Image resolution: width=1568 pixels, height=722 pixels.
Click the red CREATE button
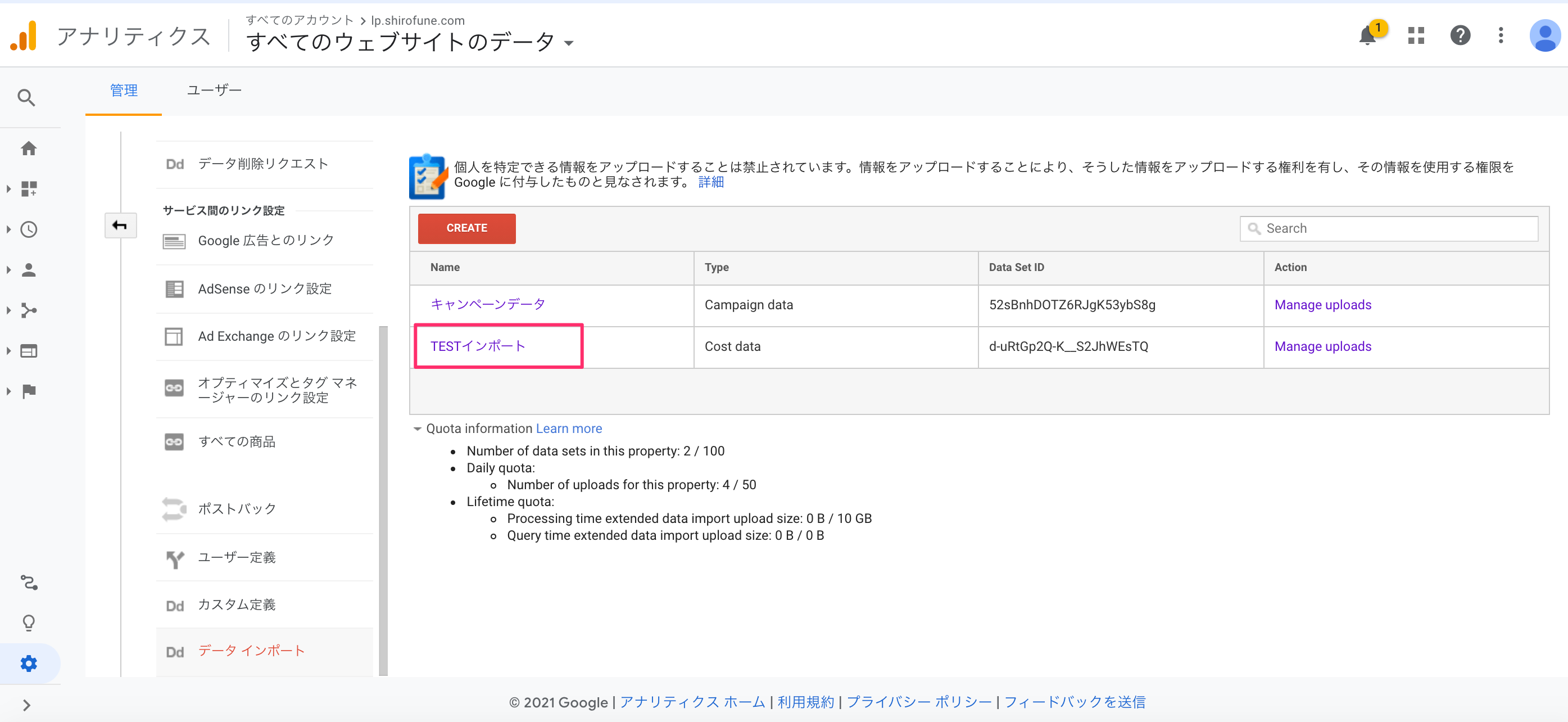[x=466, y=228]
